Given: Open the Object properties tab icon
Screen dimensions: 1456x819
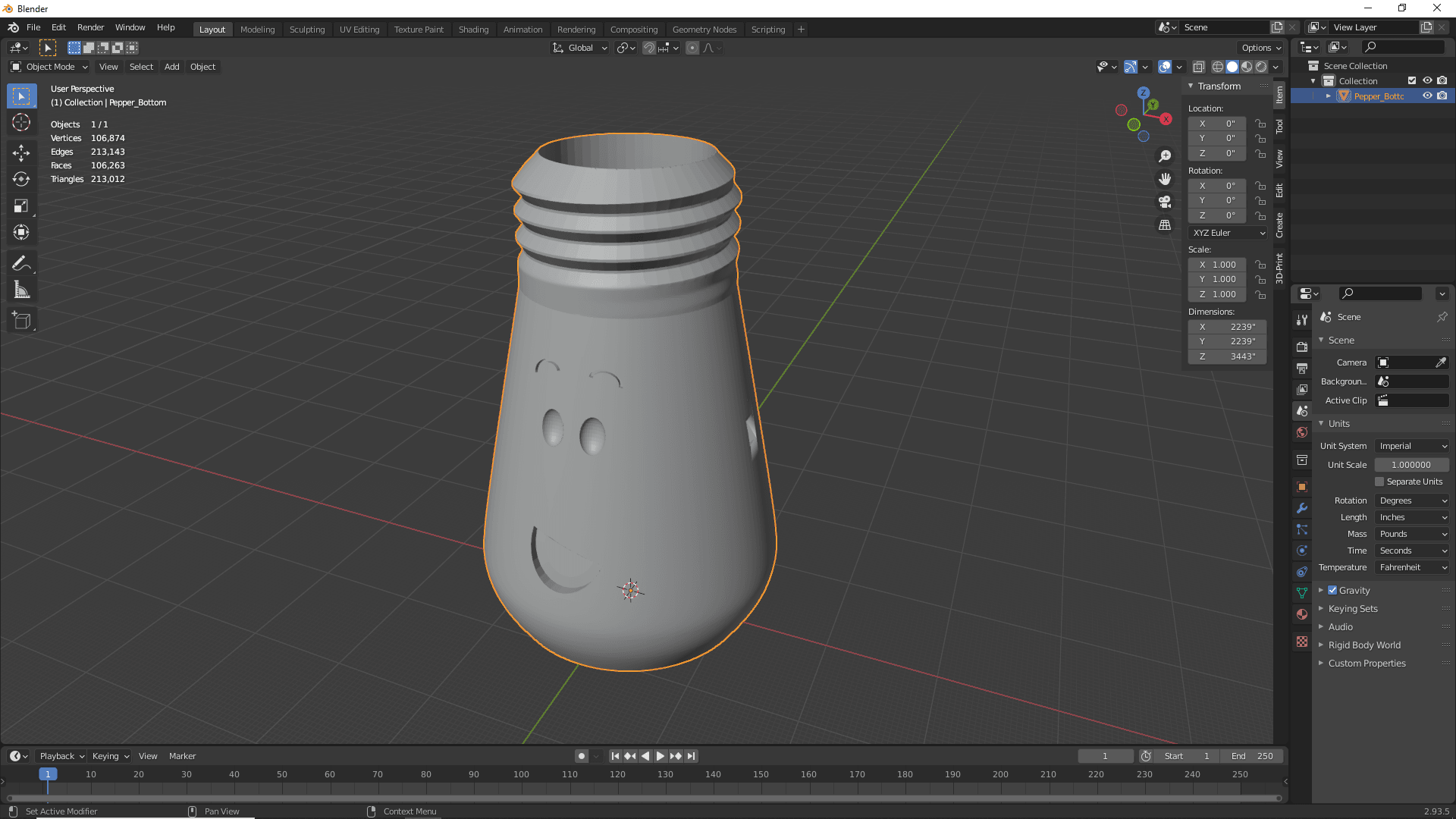Looking at the screenshot, I should pyautogui.click(x=1302, y=487).
